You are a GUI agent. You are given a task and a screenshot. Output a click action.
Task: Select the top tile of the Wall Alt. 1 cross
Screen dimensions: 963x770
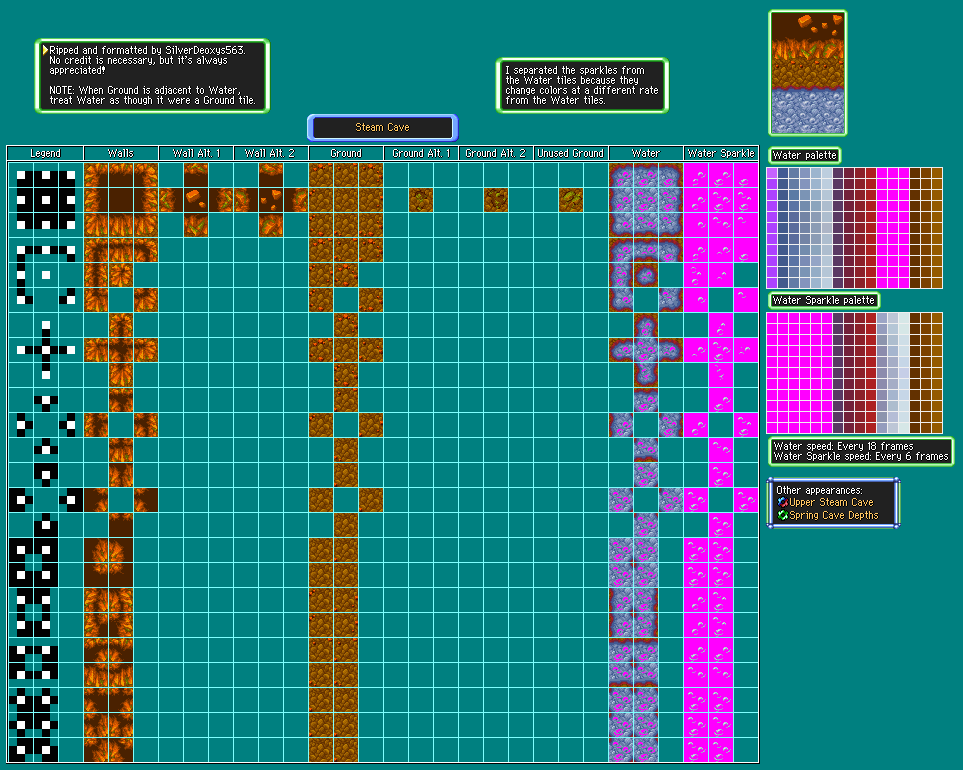click(196, 175)
